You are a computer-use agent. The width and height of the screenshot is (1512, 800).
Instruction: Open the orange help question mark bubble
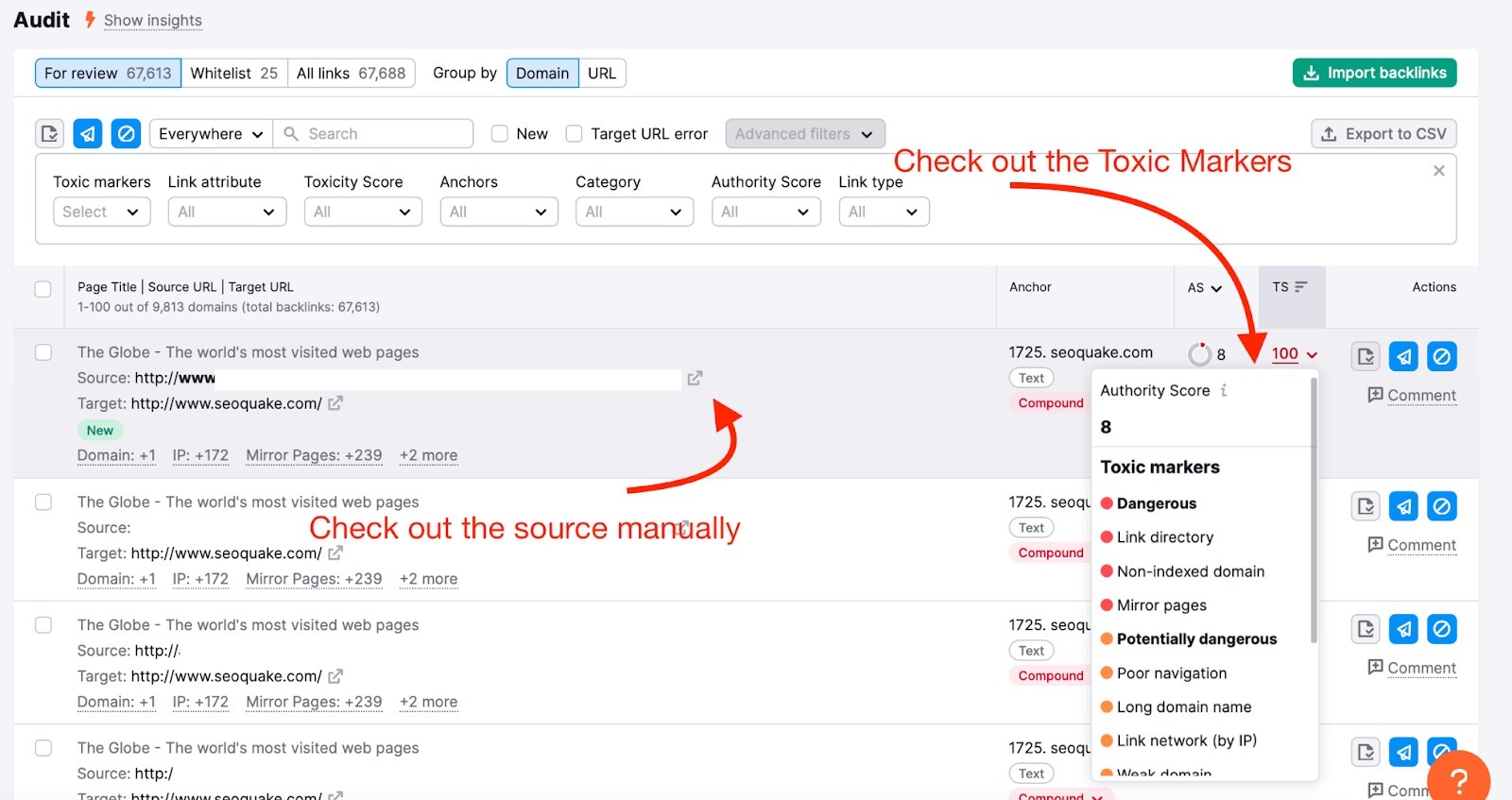click(x=1459, y=779)
